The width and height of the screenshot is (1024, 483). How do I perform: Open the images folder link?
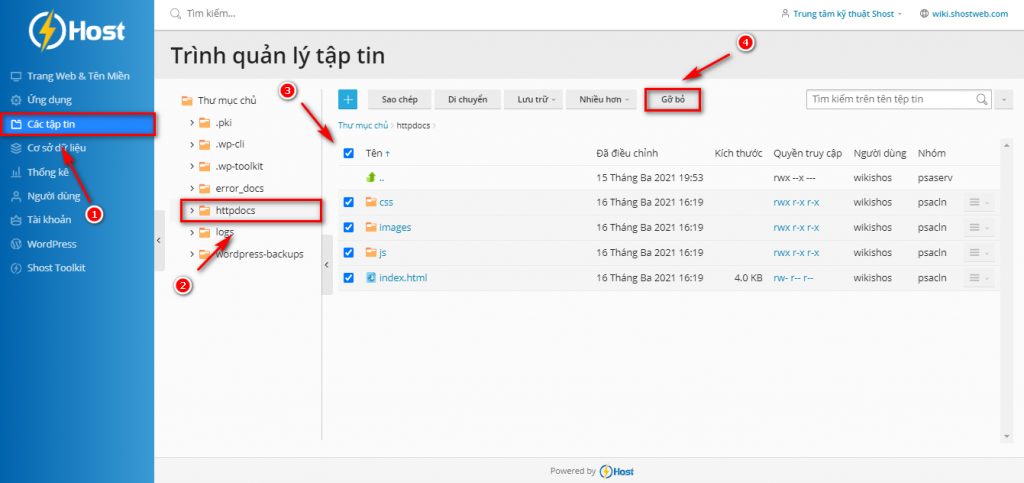(395, 227)
